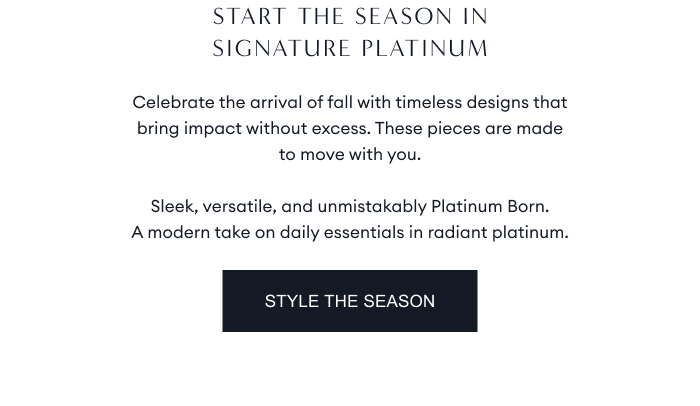Click the word excess in the paragraph
Screen dimensions: 700x406
(x=342, y=128)
